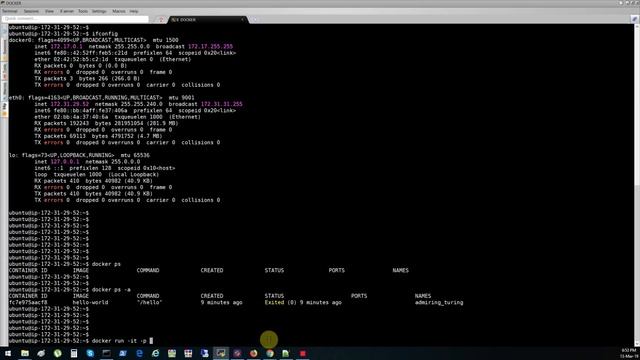Open the X server menu
Screen dimensions: 640x360
[67, 11]
